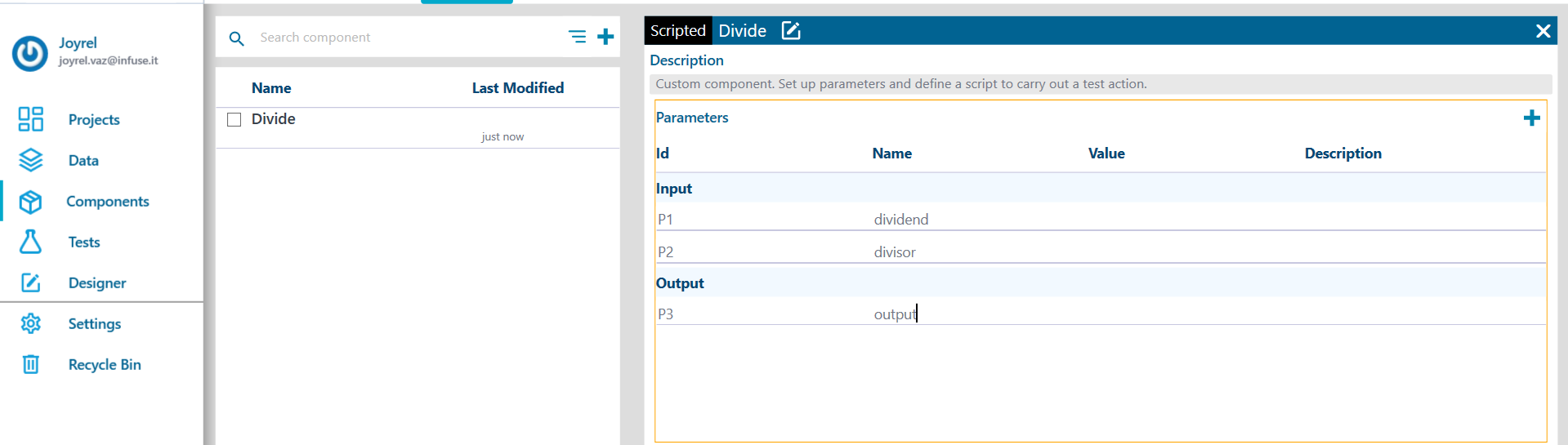Add a new parameter with plus icon
1568x445 pixels.
click(x=1532, y=118)
